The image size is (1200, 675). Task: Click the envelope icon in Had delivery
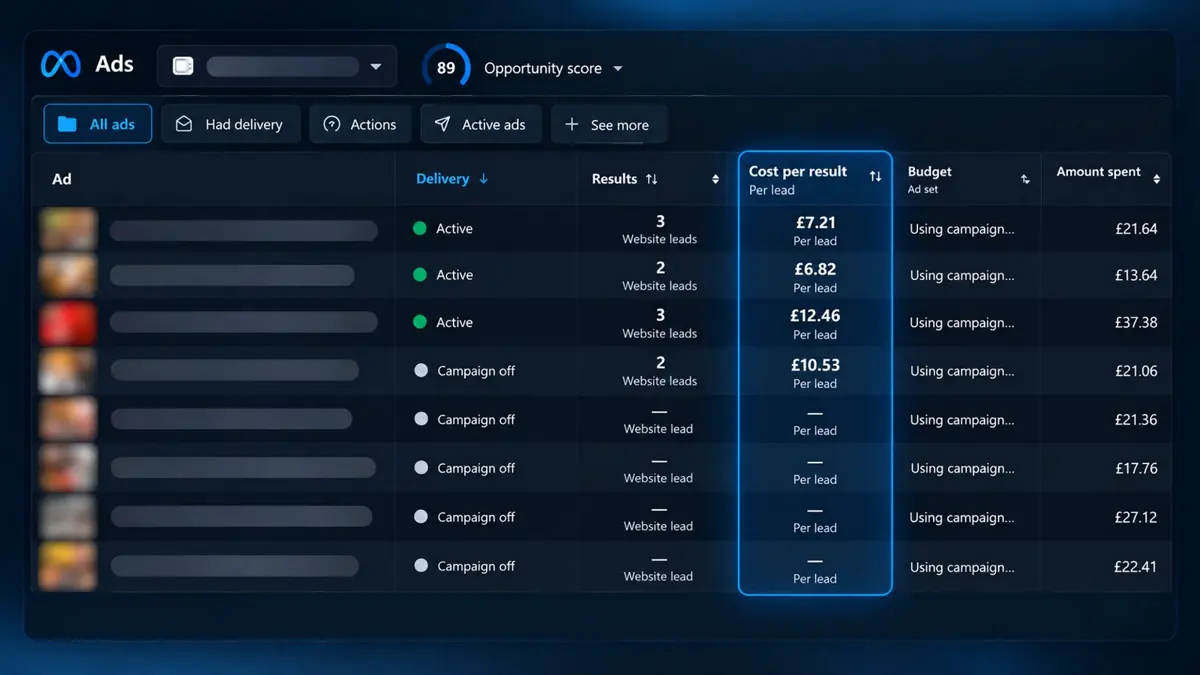point(184,124)
